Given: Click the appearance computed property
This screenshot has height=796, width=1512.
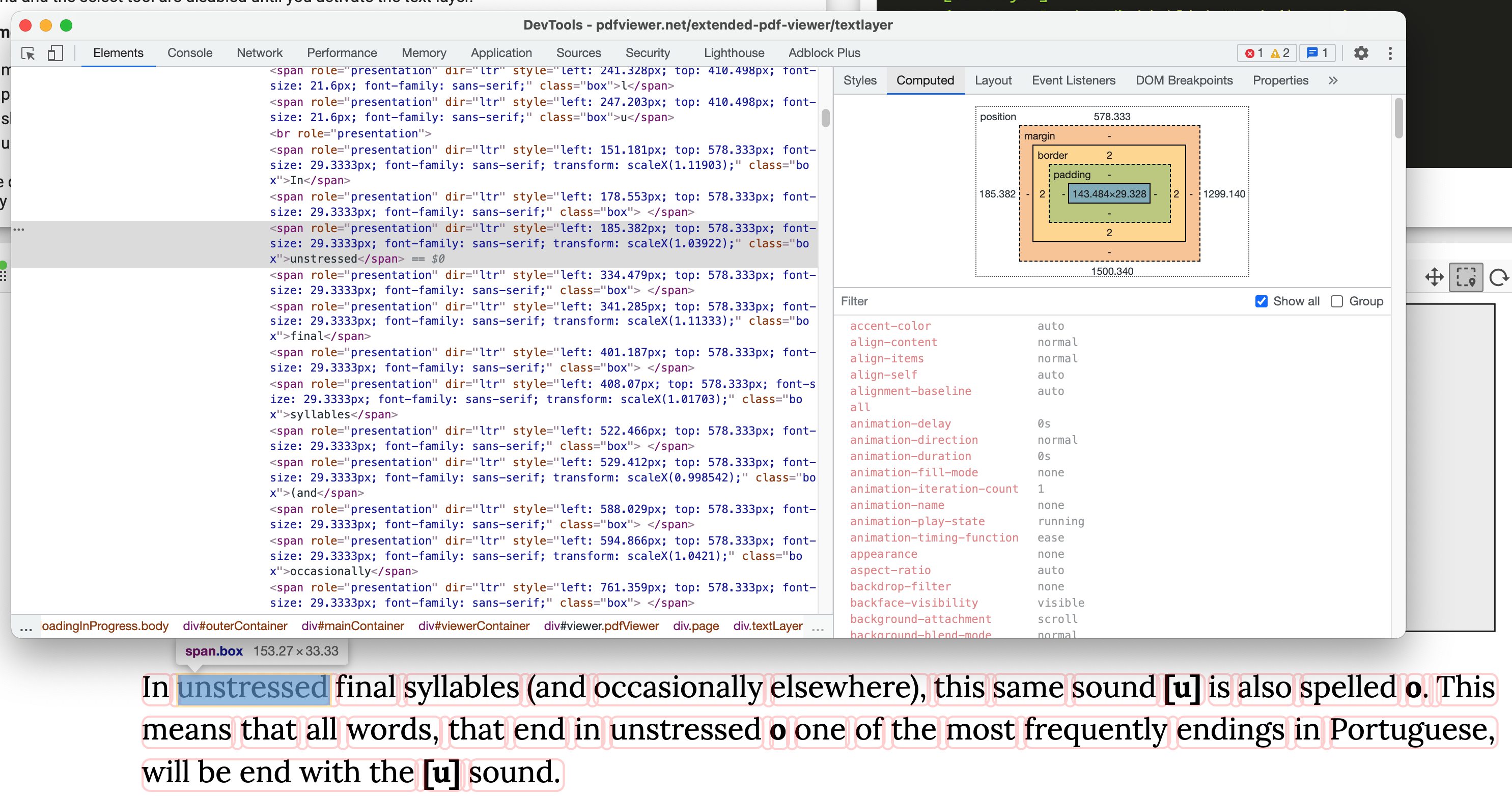Looking at the screenshot, I should 883,554.
